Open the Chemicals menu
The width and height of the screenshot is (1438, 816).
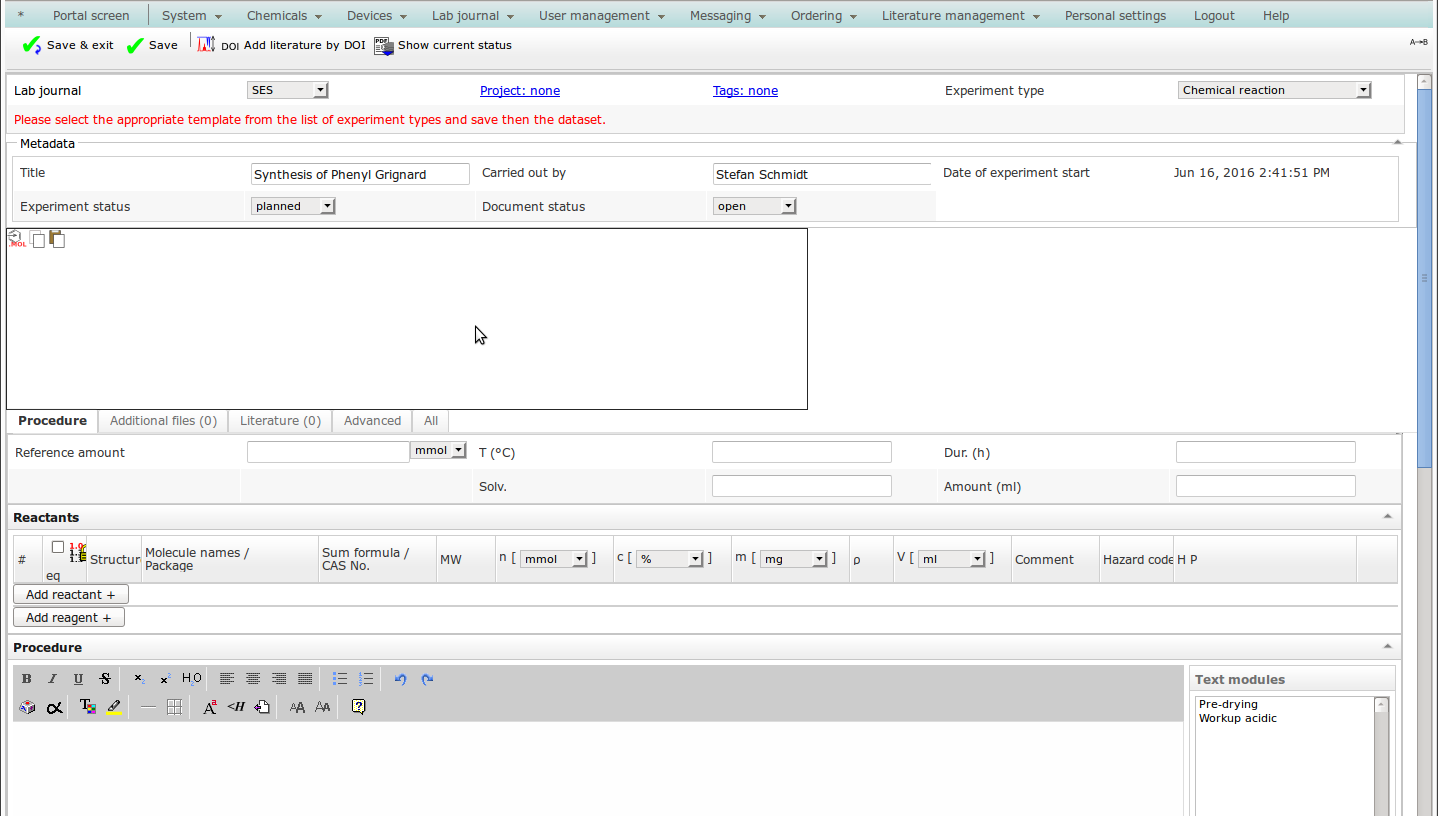(284, 16)
